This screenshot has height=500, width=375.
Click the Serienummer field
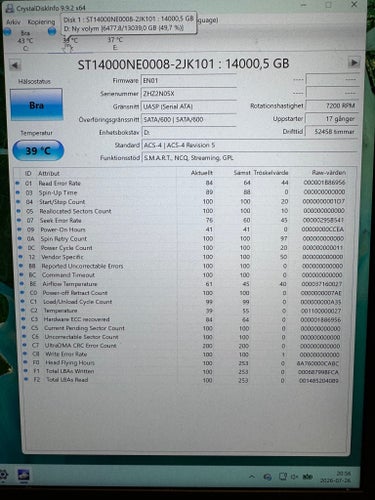coord(189,94)
